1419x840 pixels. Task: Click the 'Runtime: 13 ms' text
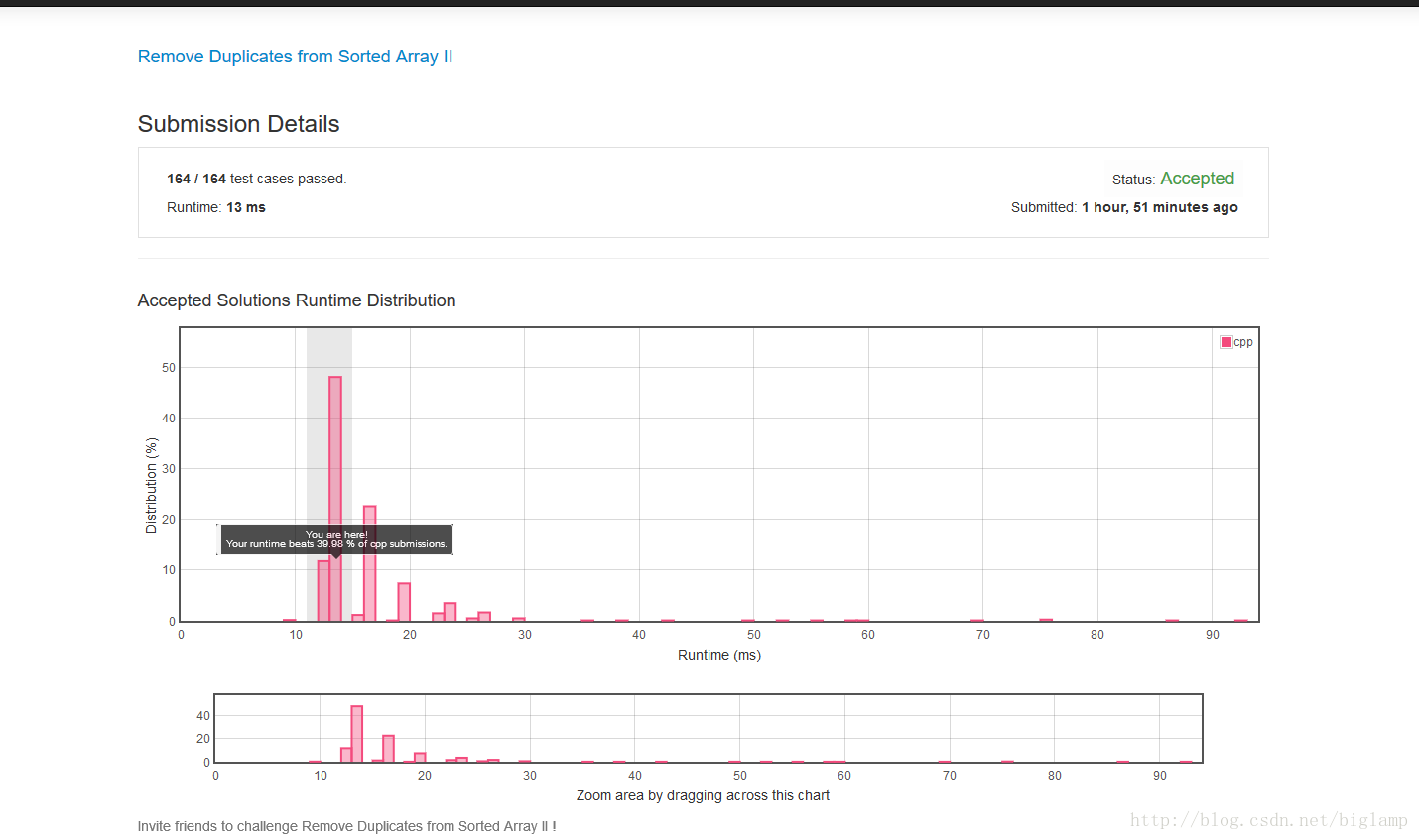click(216, 207)
